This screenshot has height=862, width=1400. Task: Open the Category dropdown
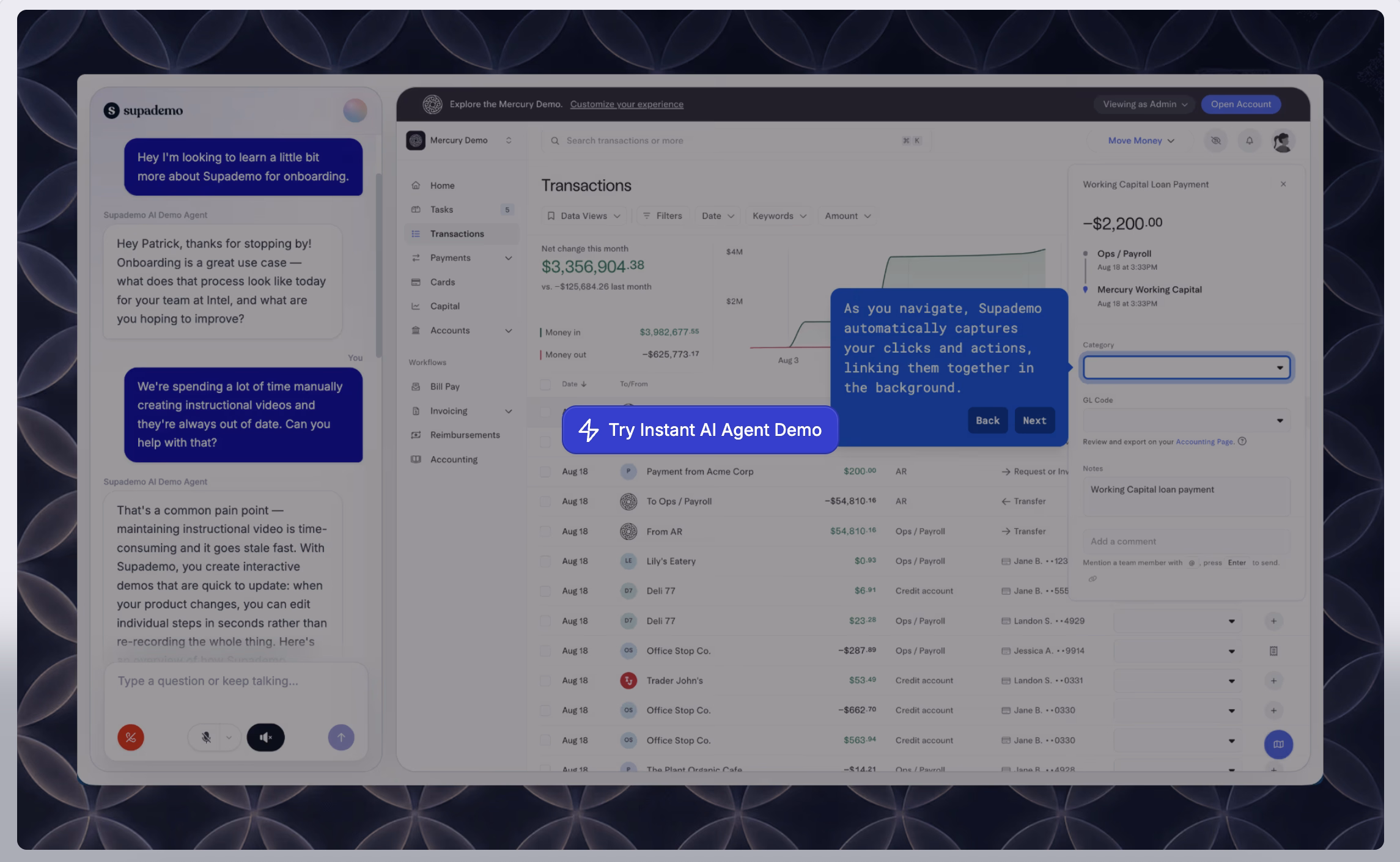1186,367
